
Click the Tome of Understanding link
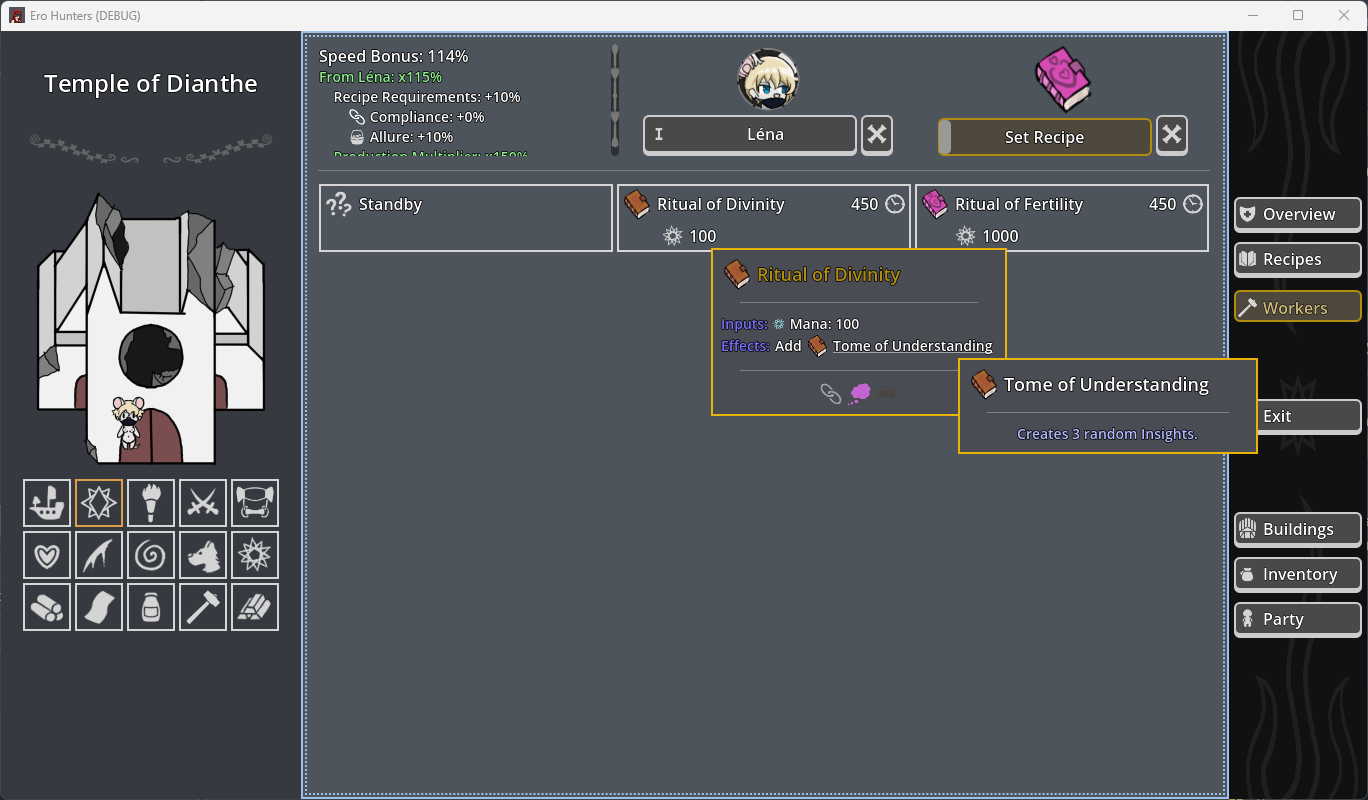912,346
